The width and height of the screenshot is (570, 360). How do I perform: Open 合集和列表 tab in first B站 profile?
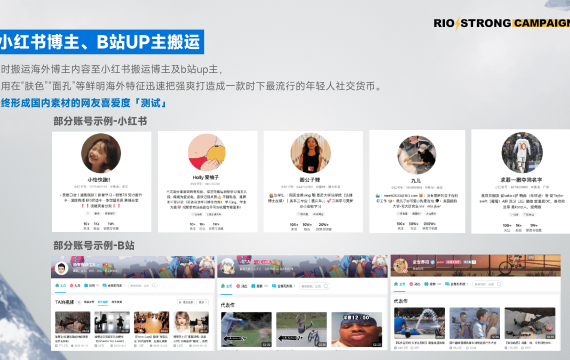coord(114,285)
